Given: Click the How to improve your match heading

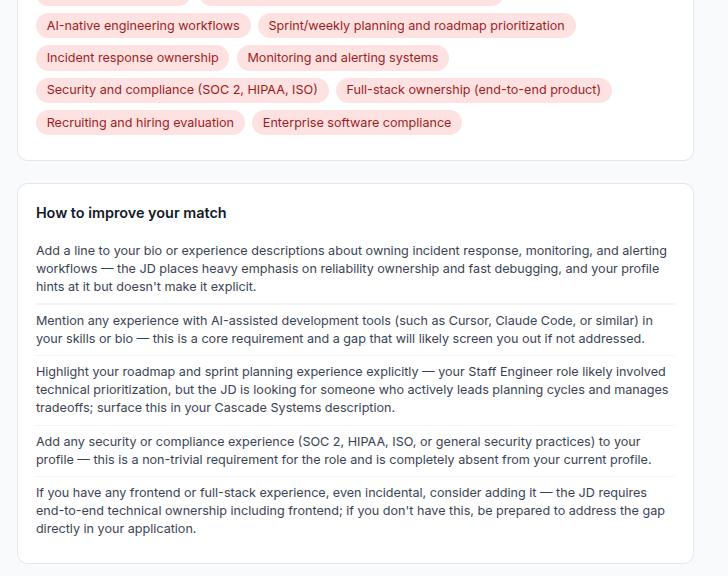Looking at the screenshot, I should (131, 213).
